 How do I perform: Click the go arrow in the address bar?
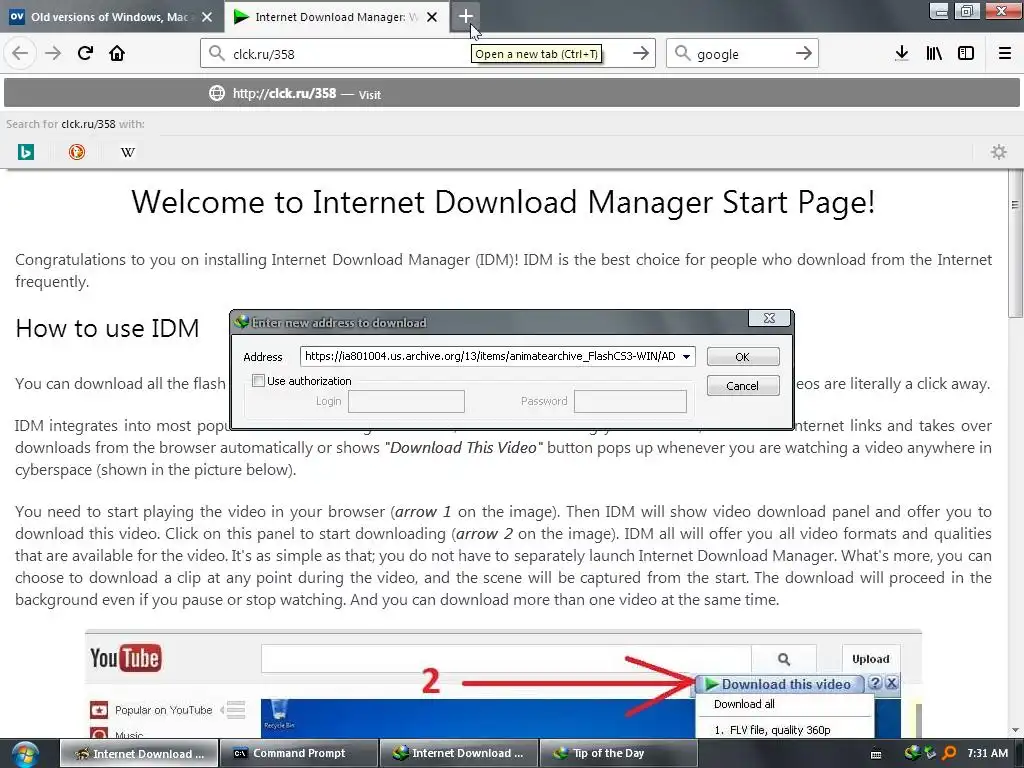[641, 53]
